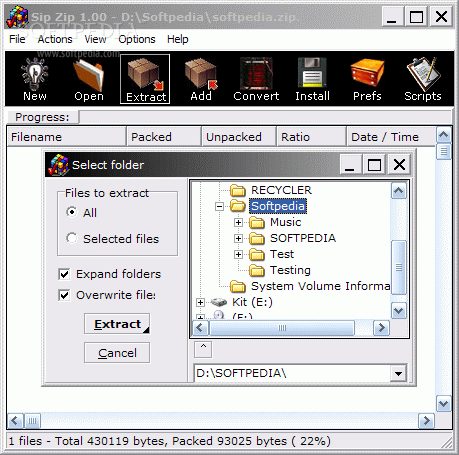459x455 pixels.
Task: Click the Extract button in the dialog
Action: click(x=117, y=324)
